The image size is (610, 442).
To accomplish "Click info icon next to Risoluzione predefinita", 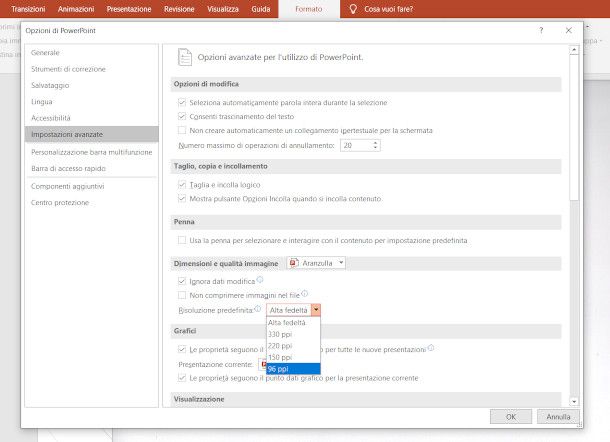I will click(258, 309).
